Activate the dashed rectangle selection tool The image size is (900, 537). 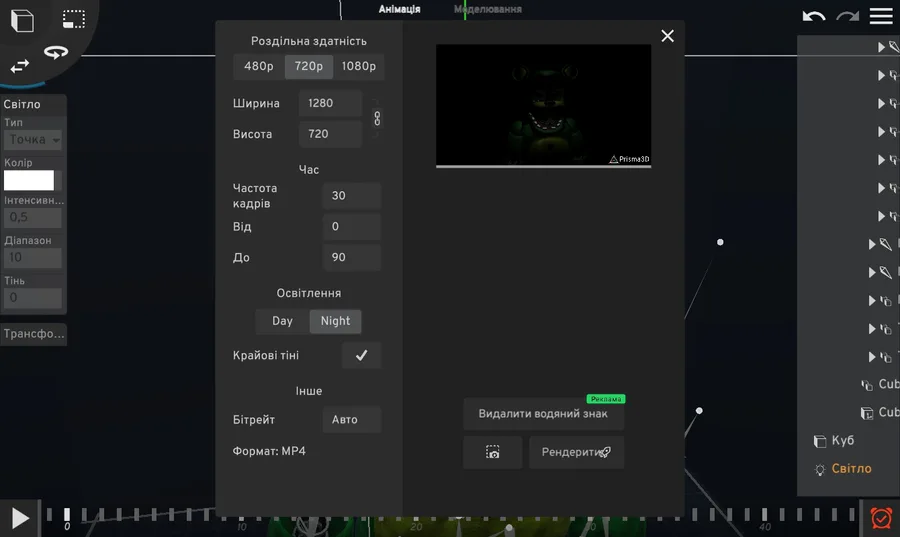click(74, 19)
